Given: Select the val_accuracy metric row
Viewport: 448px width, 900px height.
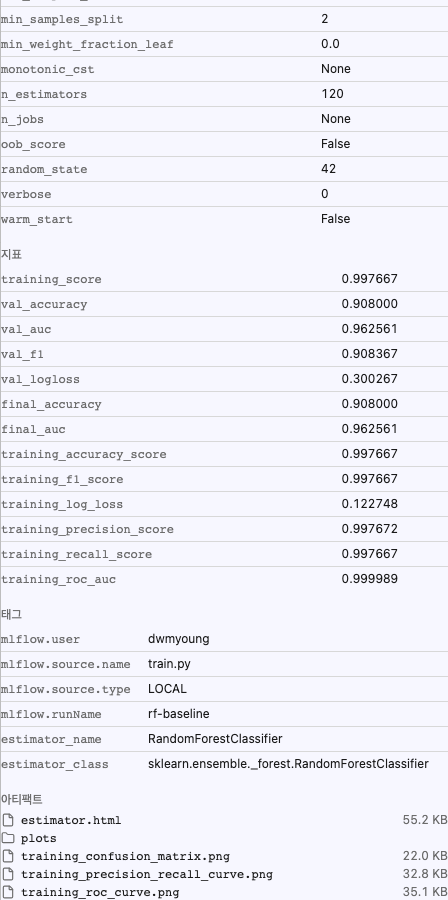Looking at the screenshot, I should [x=224, y=304].
